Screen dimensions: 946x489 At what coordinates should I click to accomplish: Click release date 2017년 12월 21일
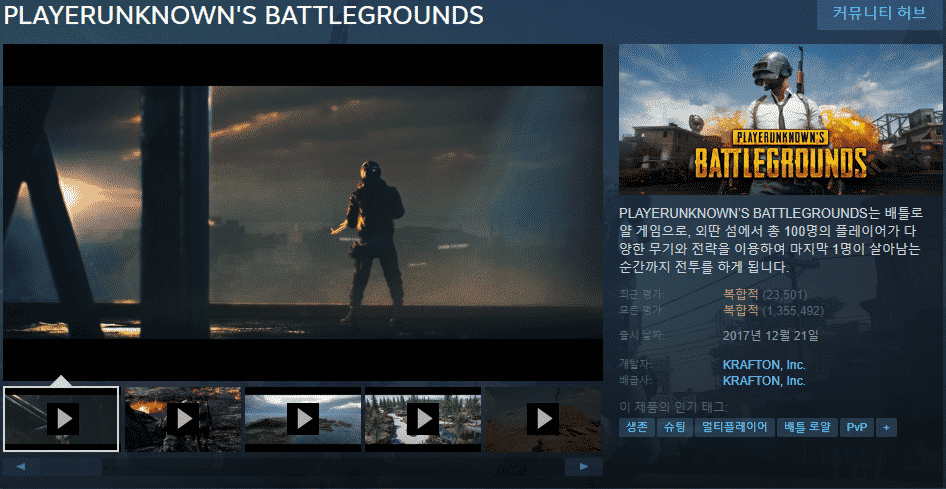770,335
